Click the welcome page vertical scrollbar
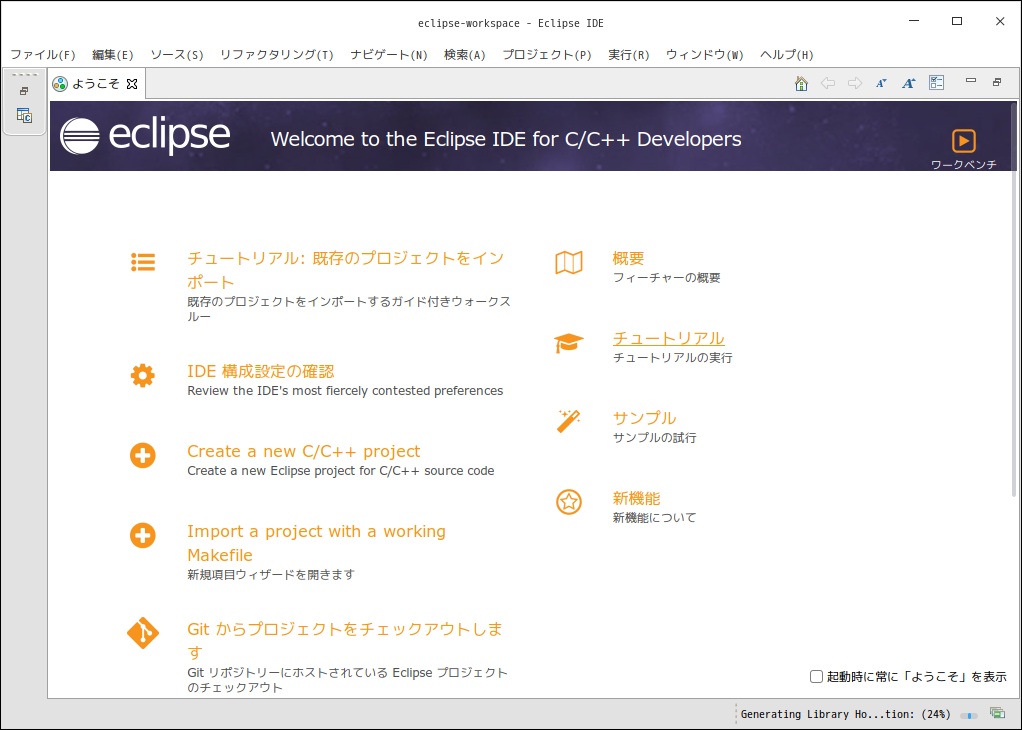The height and width of the screenshot is (730, 1022). coord(1013,300)
